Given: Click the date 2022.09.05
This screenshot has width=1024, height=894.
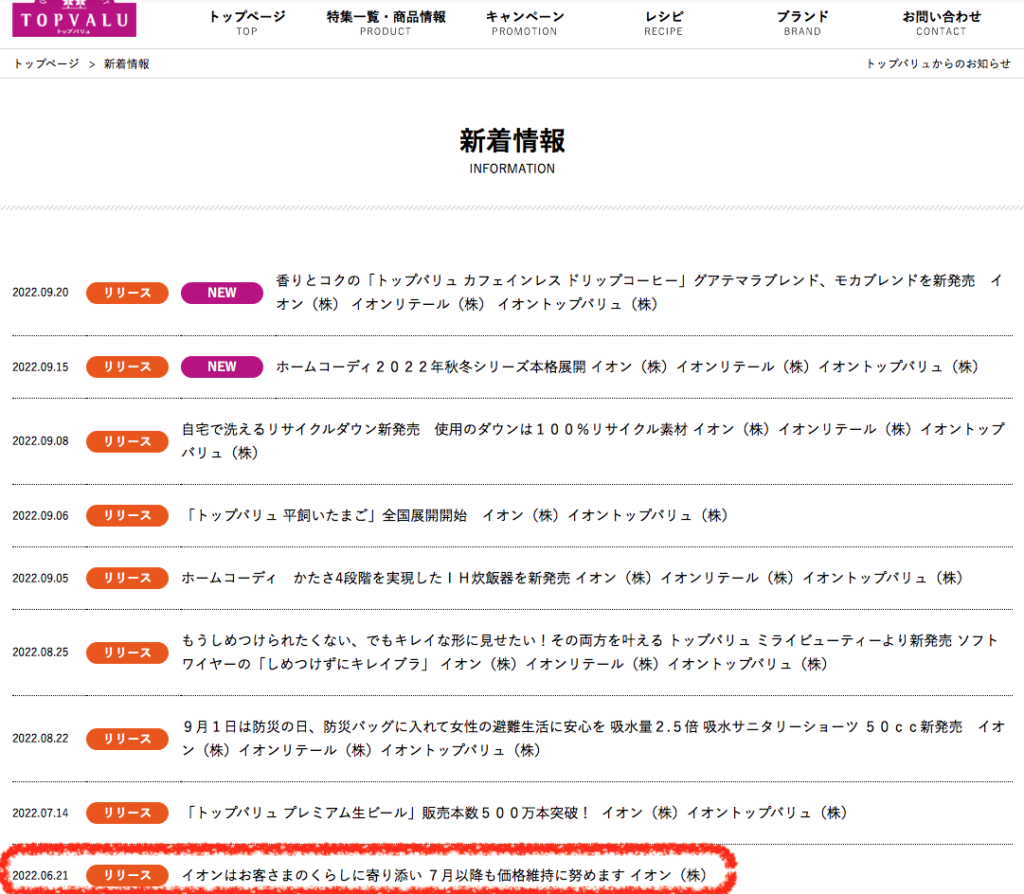Looking at the screenshot, I should click(x=40, y=578).
